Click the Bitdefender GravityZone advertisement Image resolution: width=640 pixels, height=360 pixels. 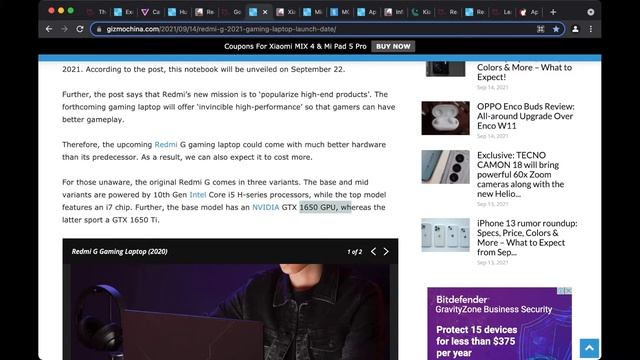[x=500, y=324]
